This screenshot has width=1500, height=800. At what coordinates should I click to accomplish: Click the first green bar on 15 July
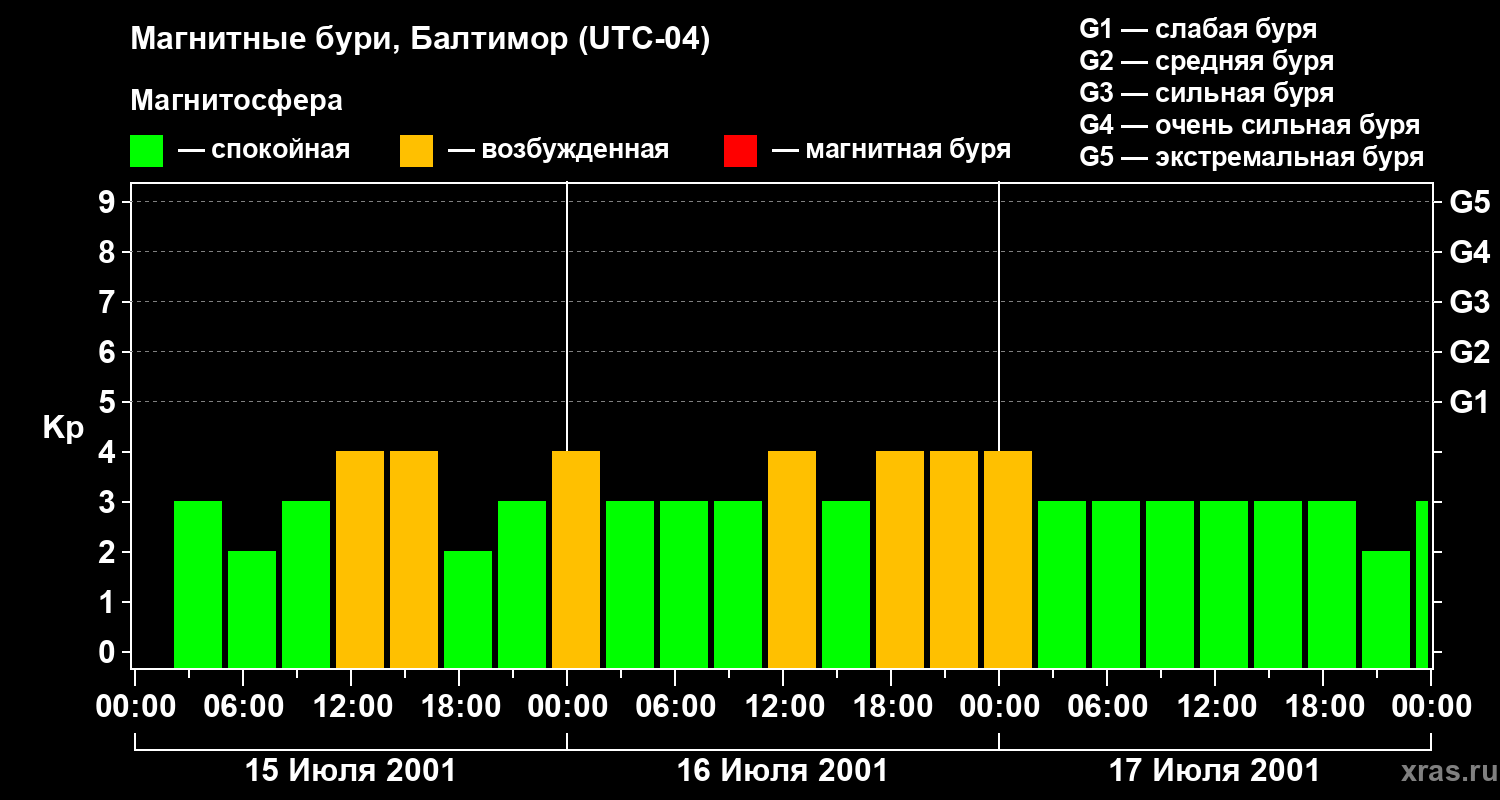(x=198, y=585)
